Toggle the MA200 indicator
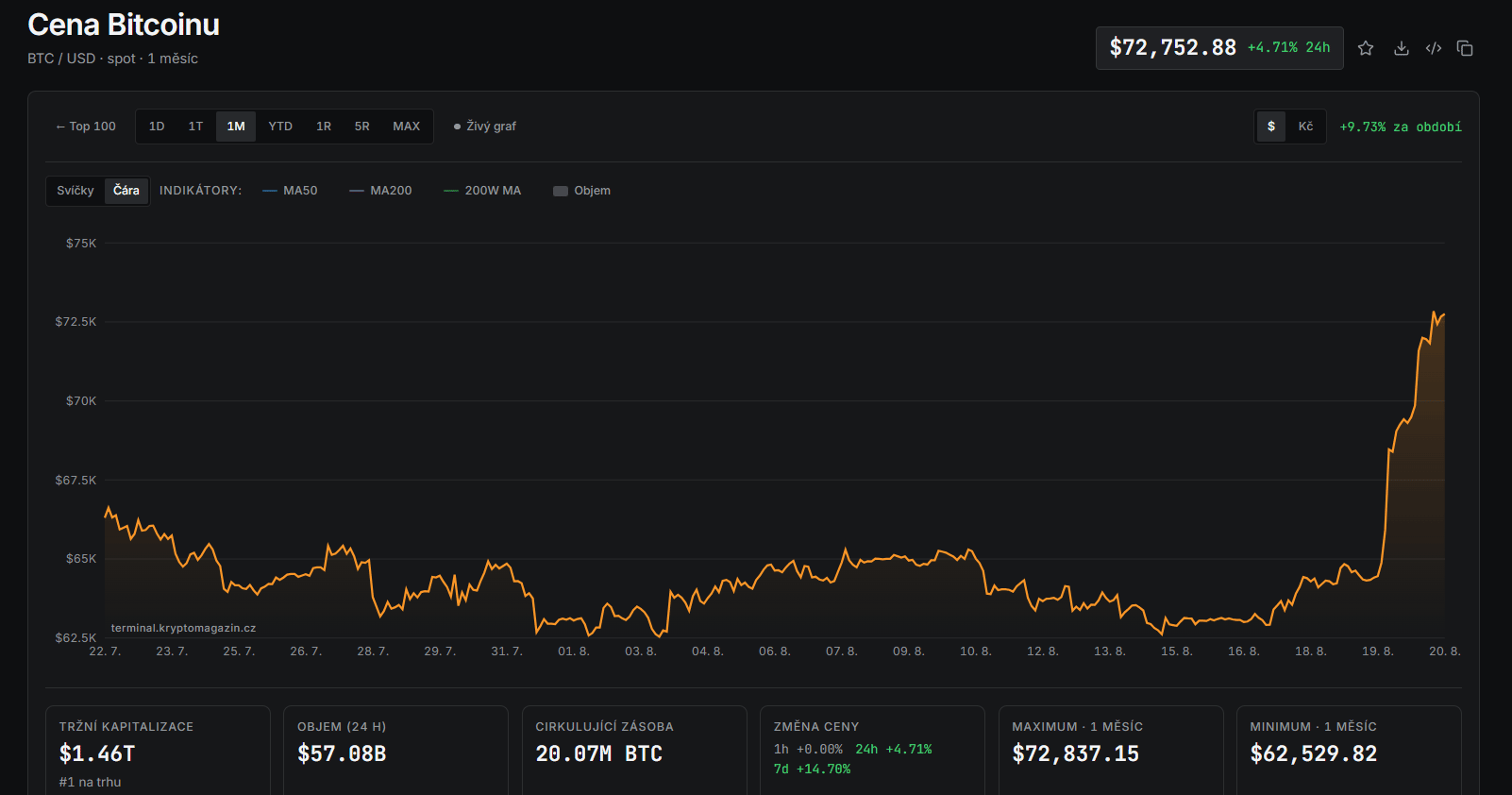The width and height of the screenshot is (1512, 795). (x=380, y=191)
